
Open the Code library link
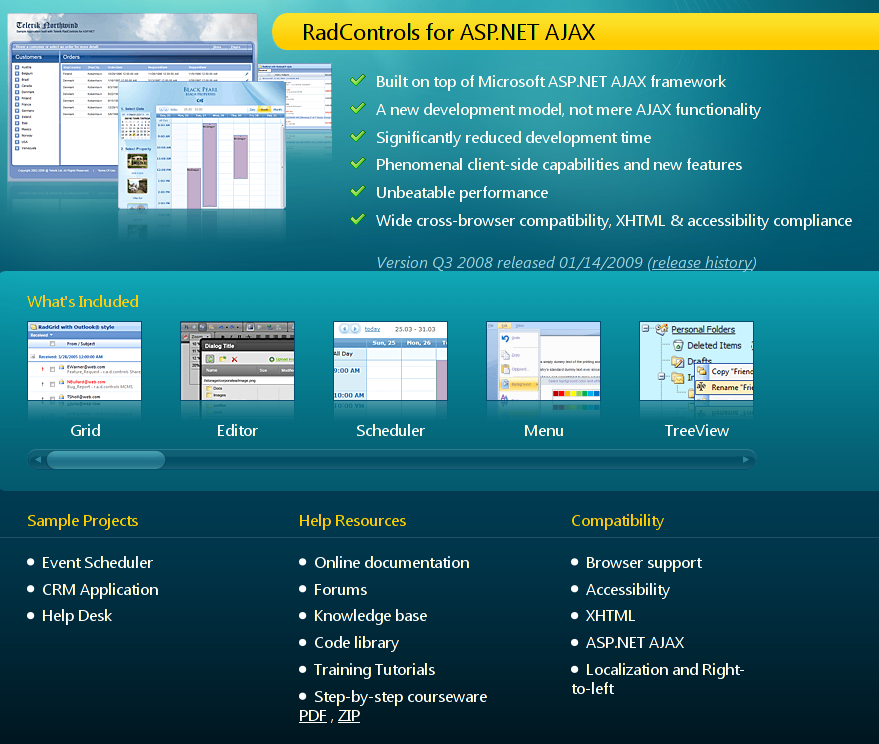pyautogui.click(x=357, y=643)
